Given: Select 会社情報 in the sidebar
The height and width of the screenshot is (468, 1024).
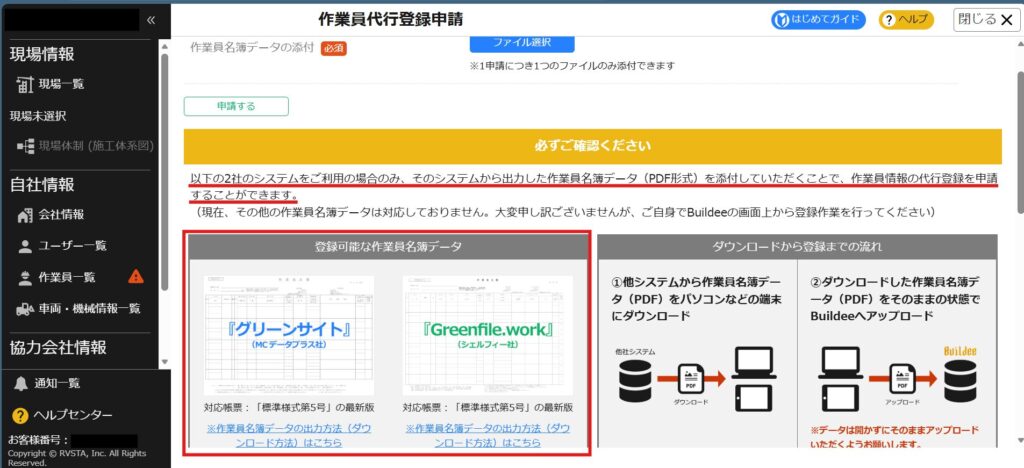Looking at the screenshot, I should coord(61,215).
